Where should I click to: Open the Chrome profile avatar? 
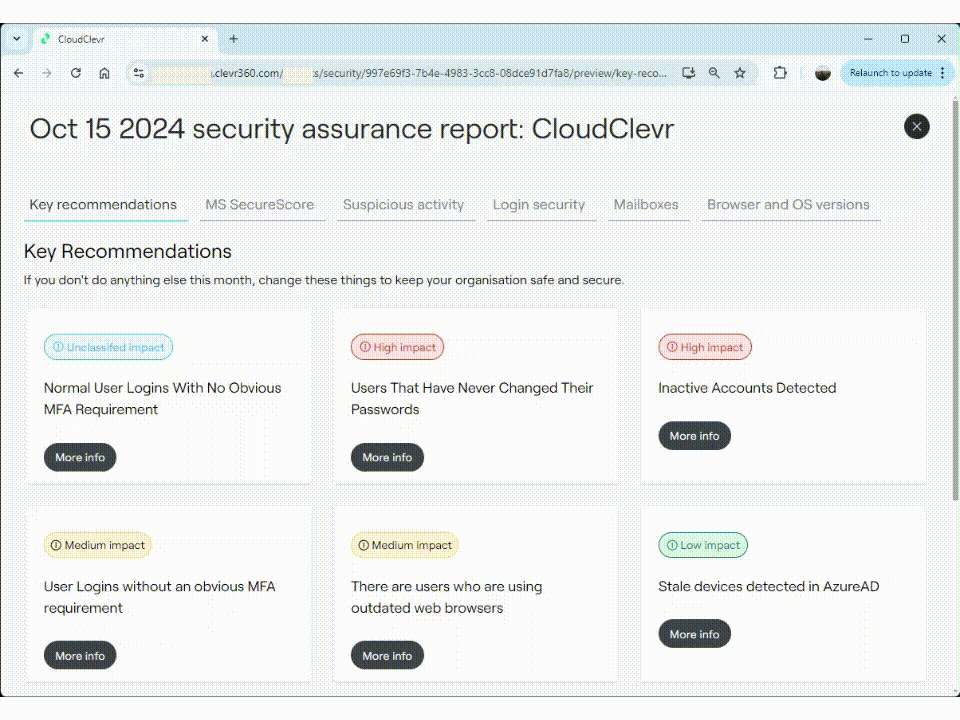[x=822, y=73]
